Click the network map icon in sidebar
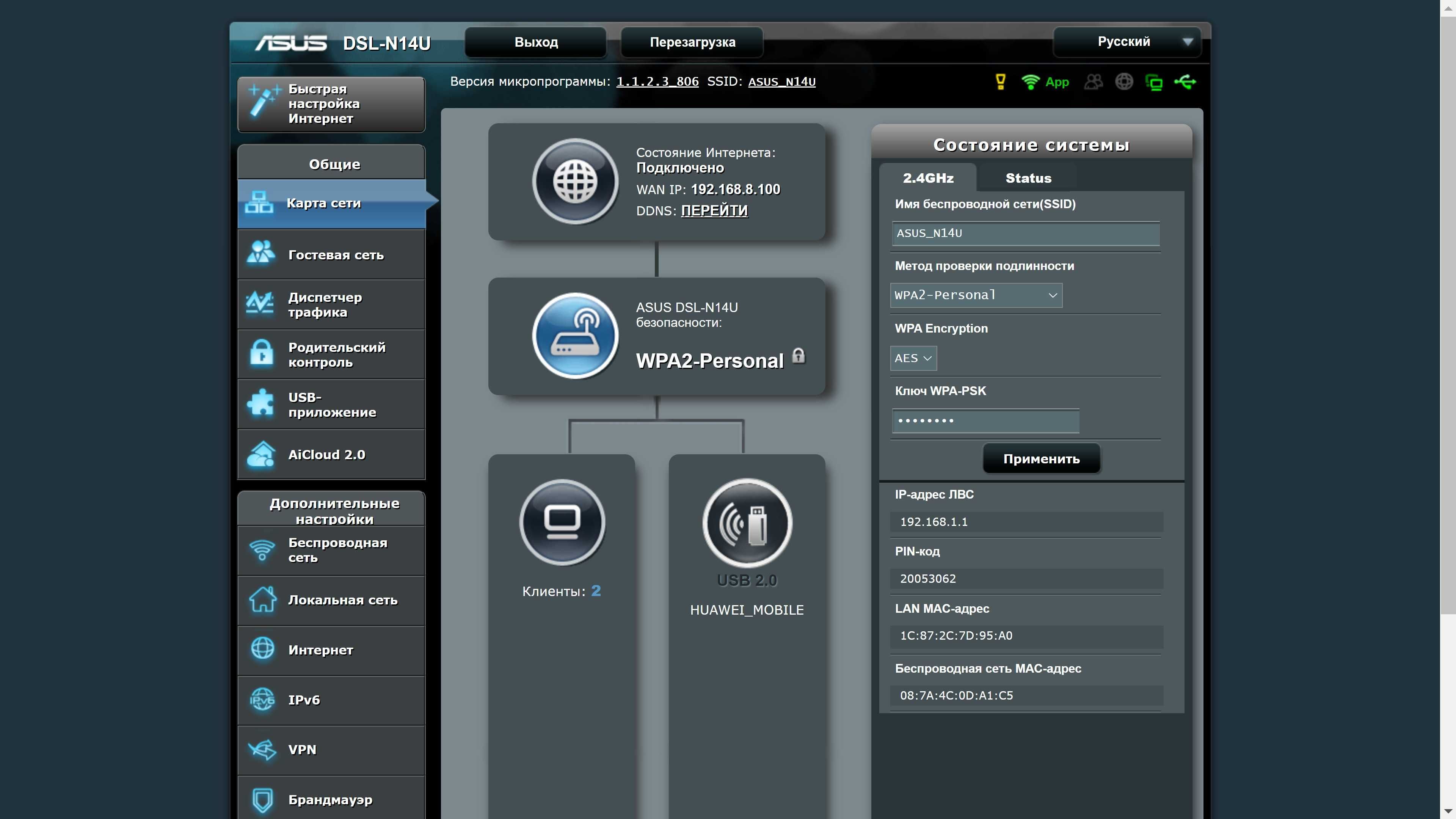 point(259,203)
